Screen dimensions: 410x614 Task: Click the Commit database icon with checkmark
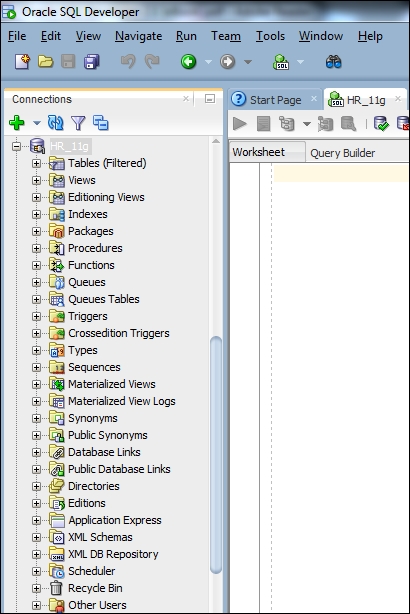click(x=381, y=124)
